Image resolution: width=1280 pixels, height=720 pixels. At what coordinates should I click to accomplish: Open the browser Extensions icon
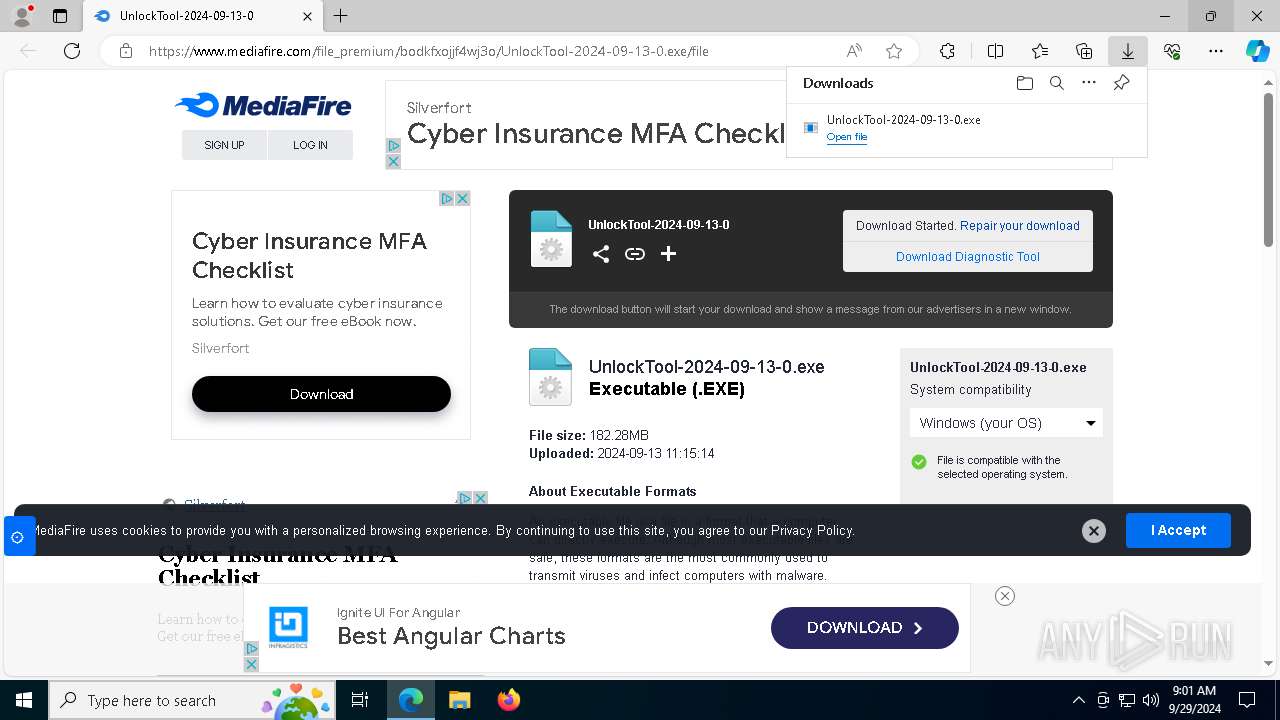(947, 51)
